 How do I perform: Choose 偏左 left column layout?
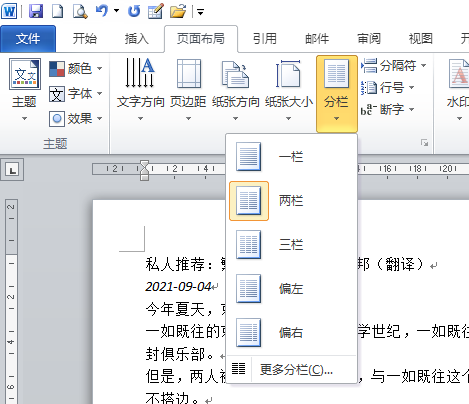[291, 289]
